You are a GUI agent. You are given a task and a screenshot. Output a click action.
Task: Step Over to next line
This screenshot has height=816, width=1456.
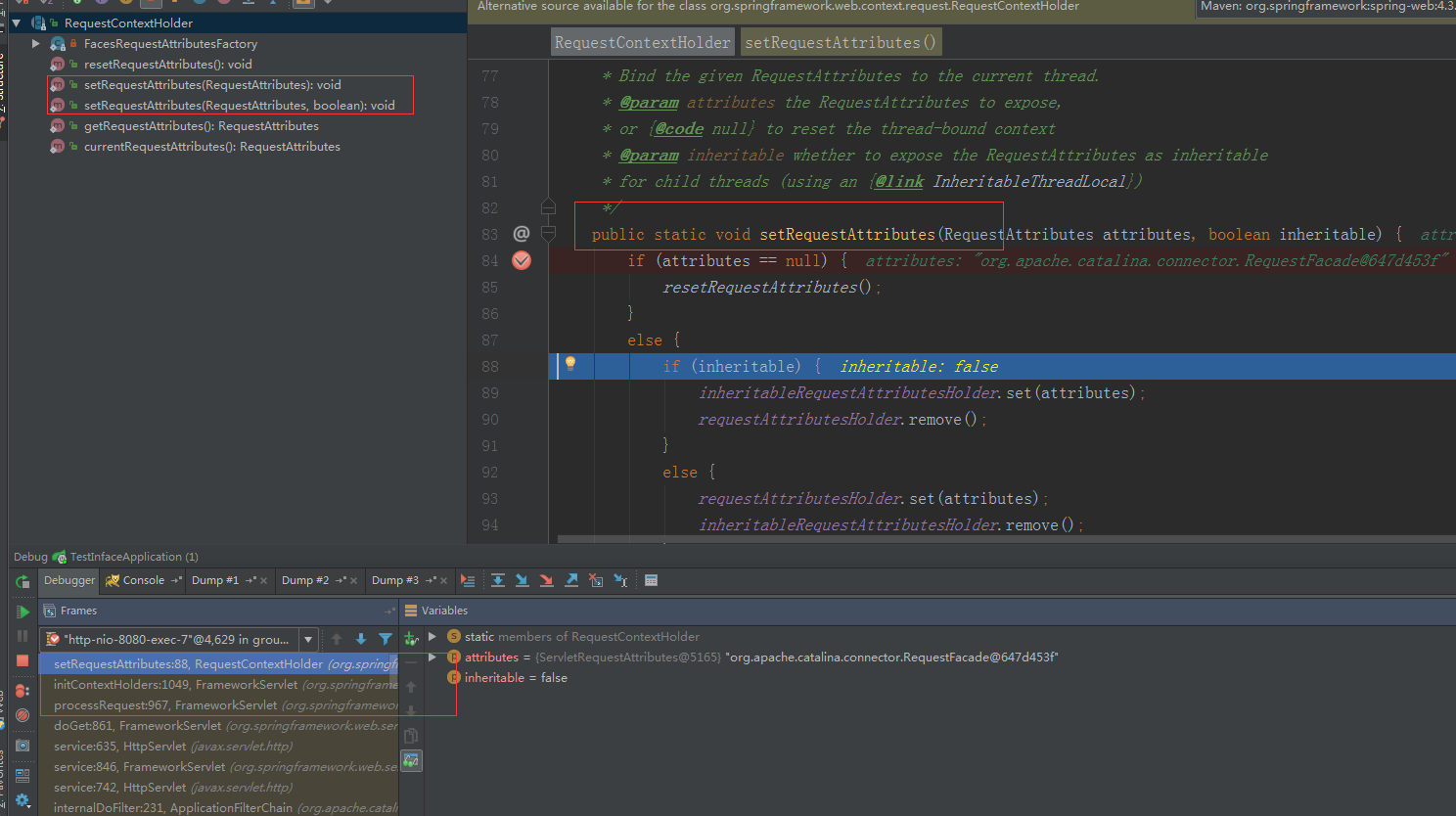coord(498,580)
